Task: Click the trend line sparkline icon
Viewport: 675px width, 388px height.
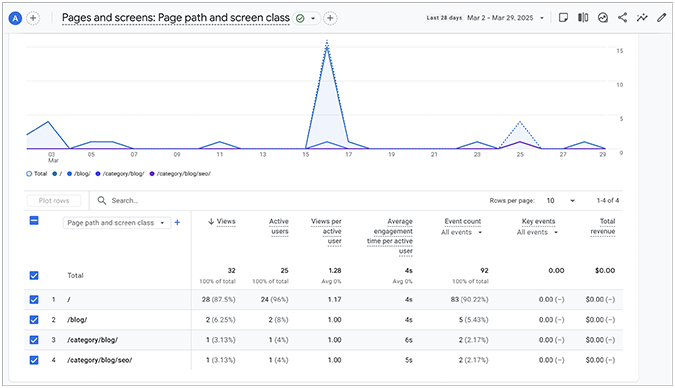Action: click(x=642, y=18)
